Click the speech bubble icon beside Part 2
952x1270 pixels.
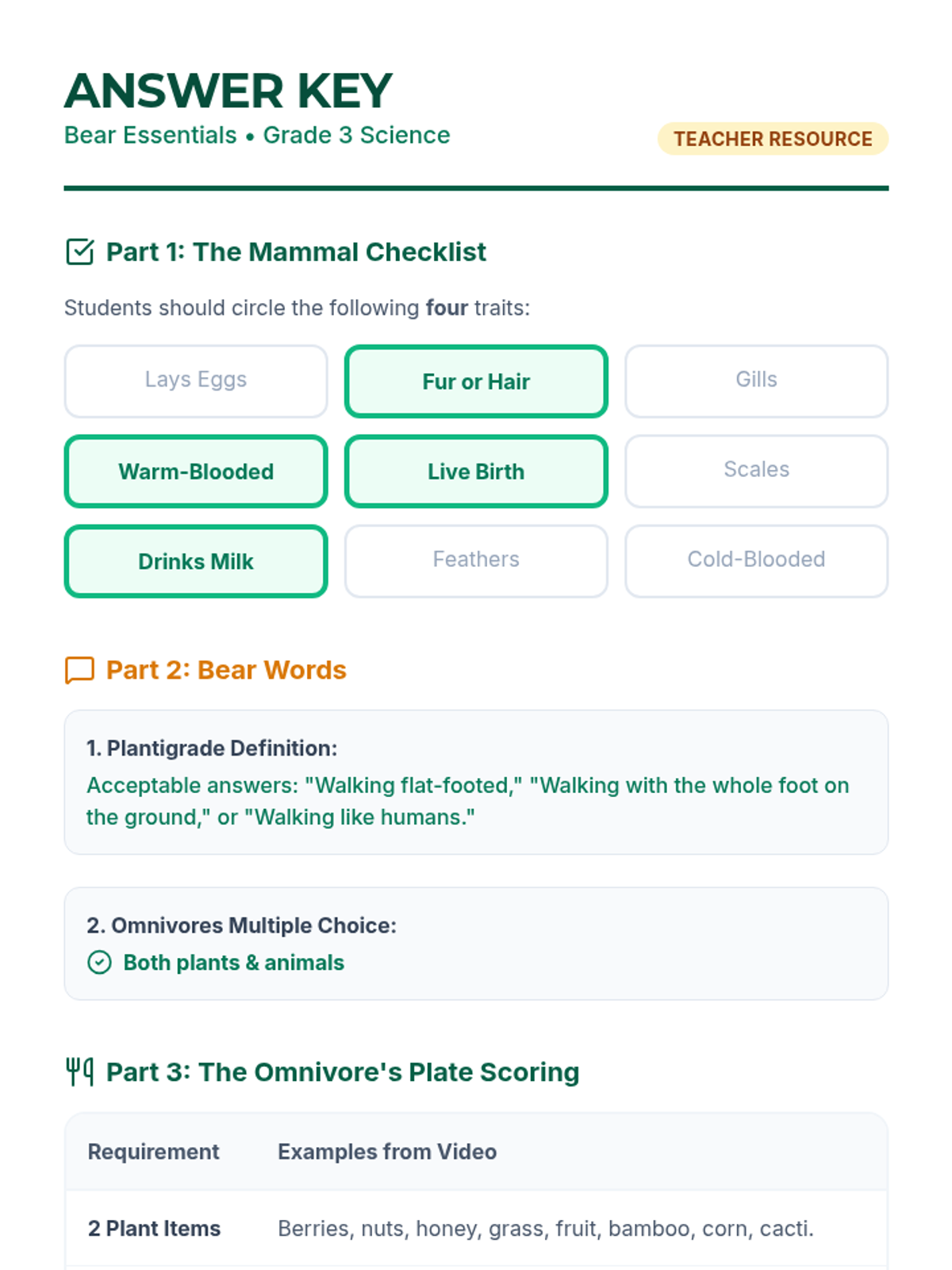coord(79,670)
